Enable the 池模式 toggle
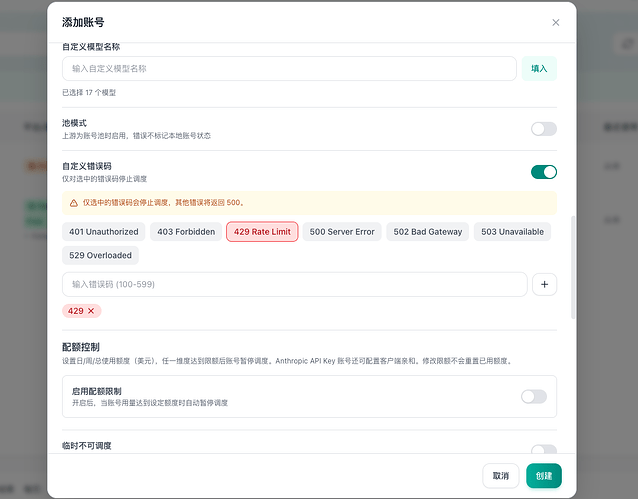638x499 pixels. click(544, 129)
